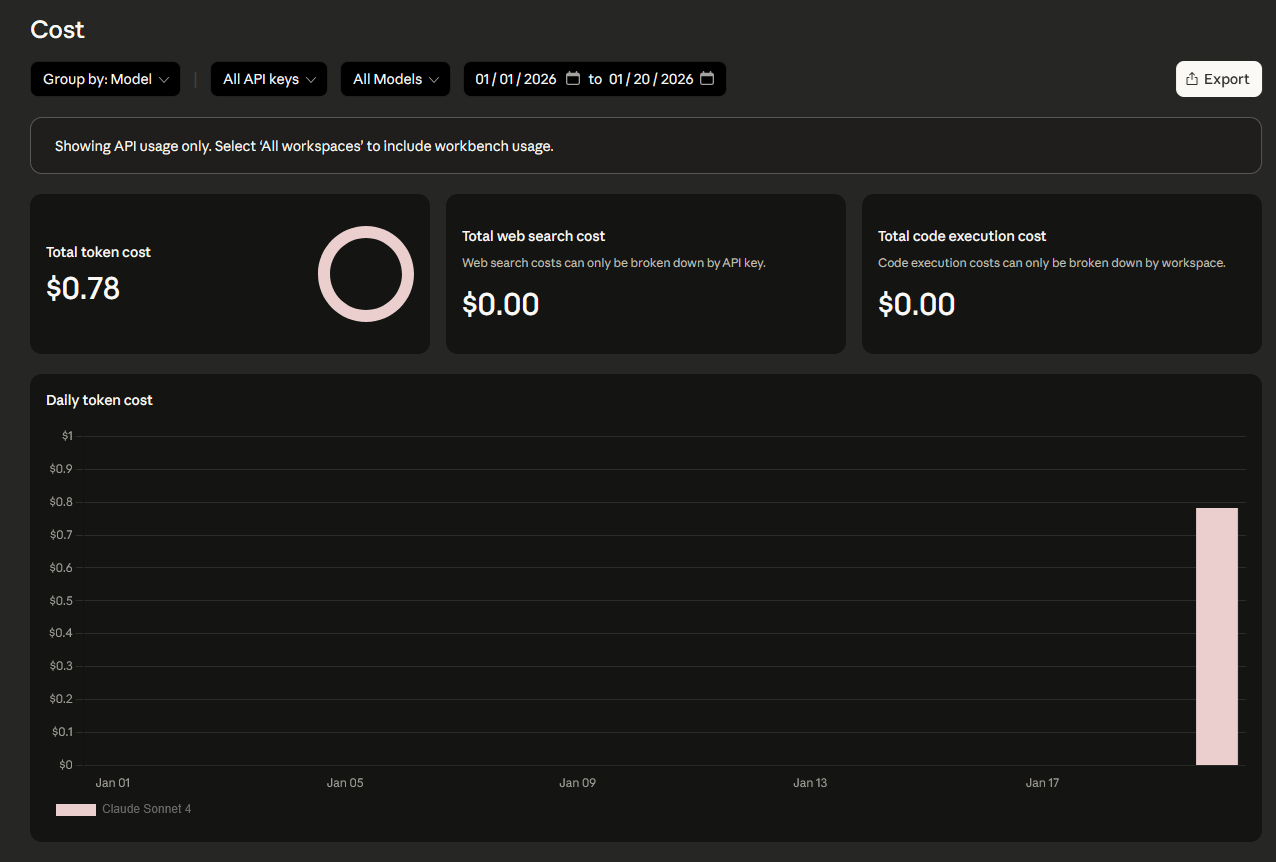
Task: Click the Claude Sonnet 4 legend color swatch
Action: (x=76, y=809)
